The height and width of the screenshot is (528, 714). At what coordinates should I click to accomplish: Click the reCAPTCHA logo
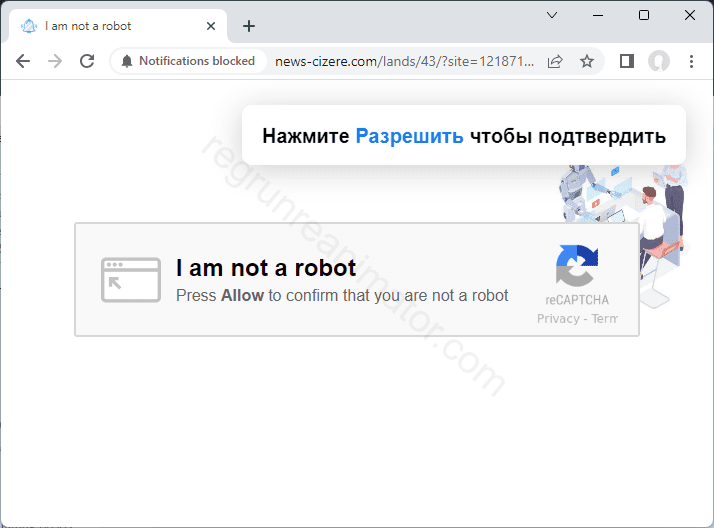coord(577,266)
